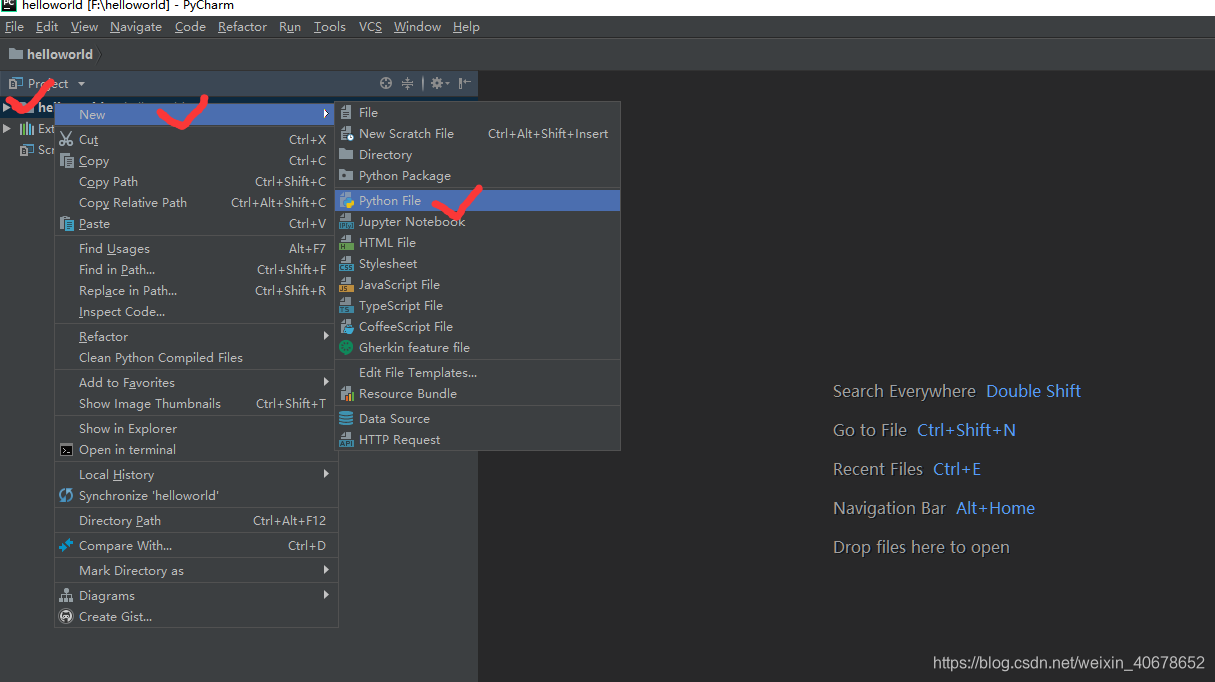Click the Python File icon

point(346,201)
